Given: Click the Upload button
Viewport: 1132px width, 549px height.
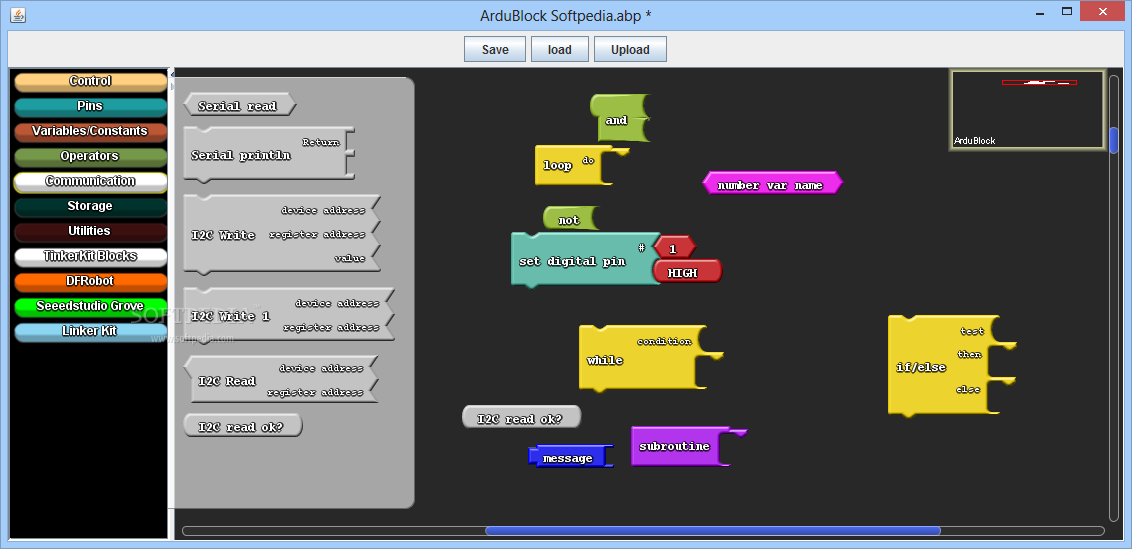Looking at the screenshot, I should pyautogui.click(x=630, y=50).
